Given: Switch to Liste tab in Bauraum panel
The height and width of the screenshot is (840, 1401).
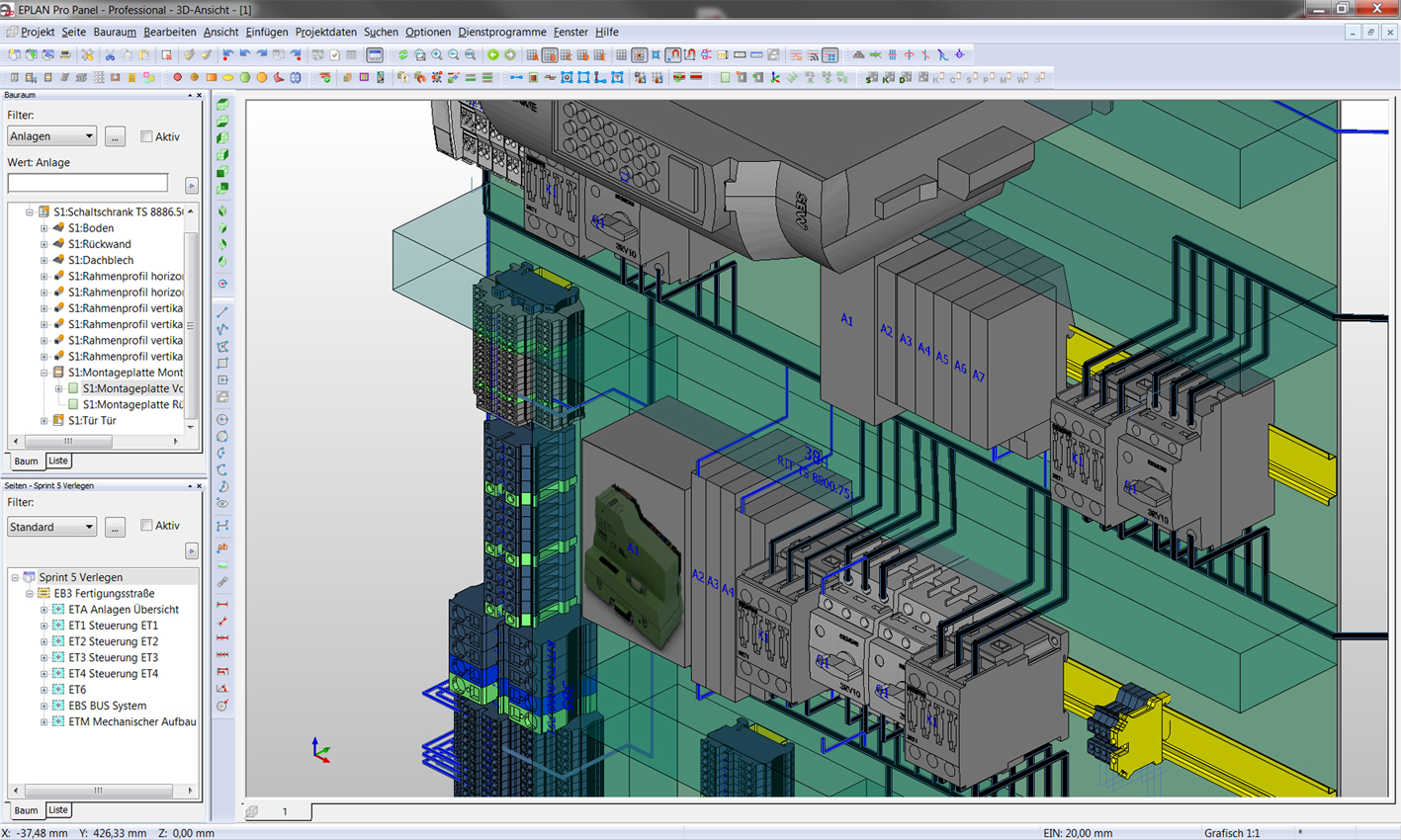Looking at the screenshot, I should click(x=58, y=461).
